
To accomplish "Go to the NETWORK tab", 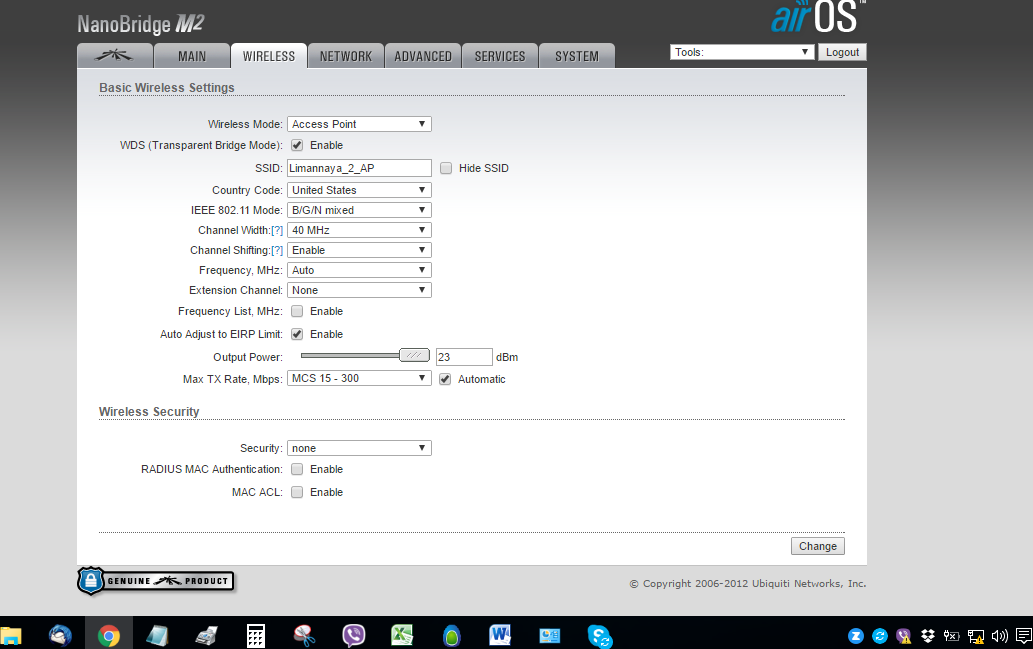I will pos(346,56).
